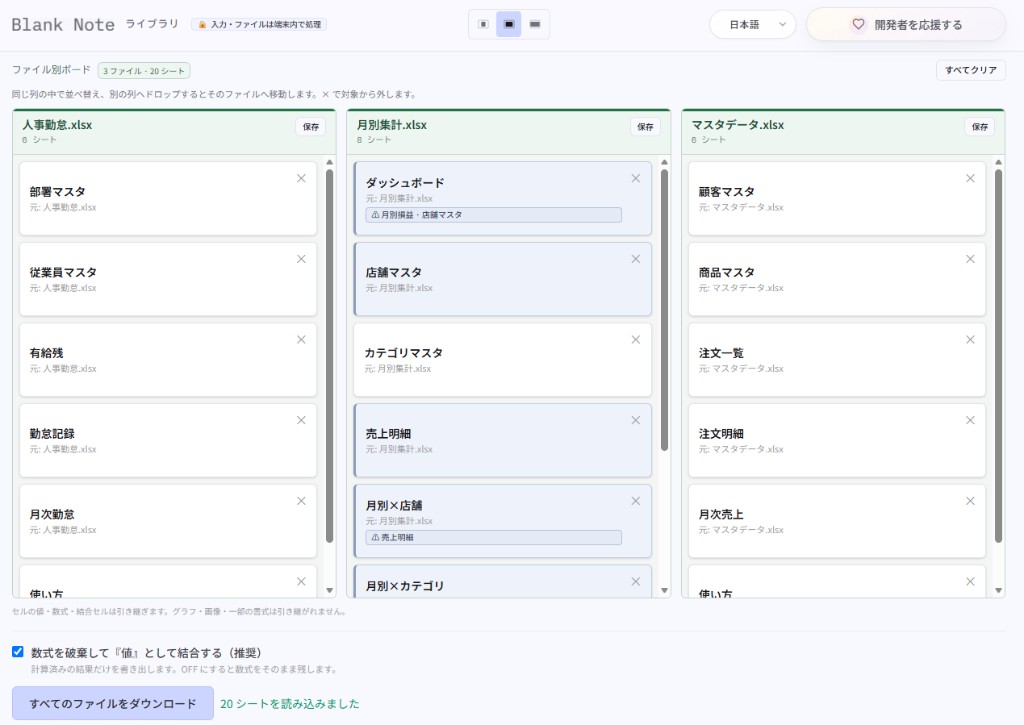Viewport: 1024px width, 725px height.
Task: Select the 店舗マスタ sheet card
Action: [502, 280]
